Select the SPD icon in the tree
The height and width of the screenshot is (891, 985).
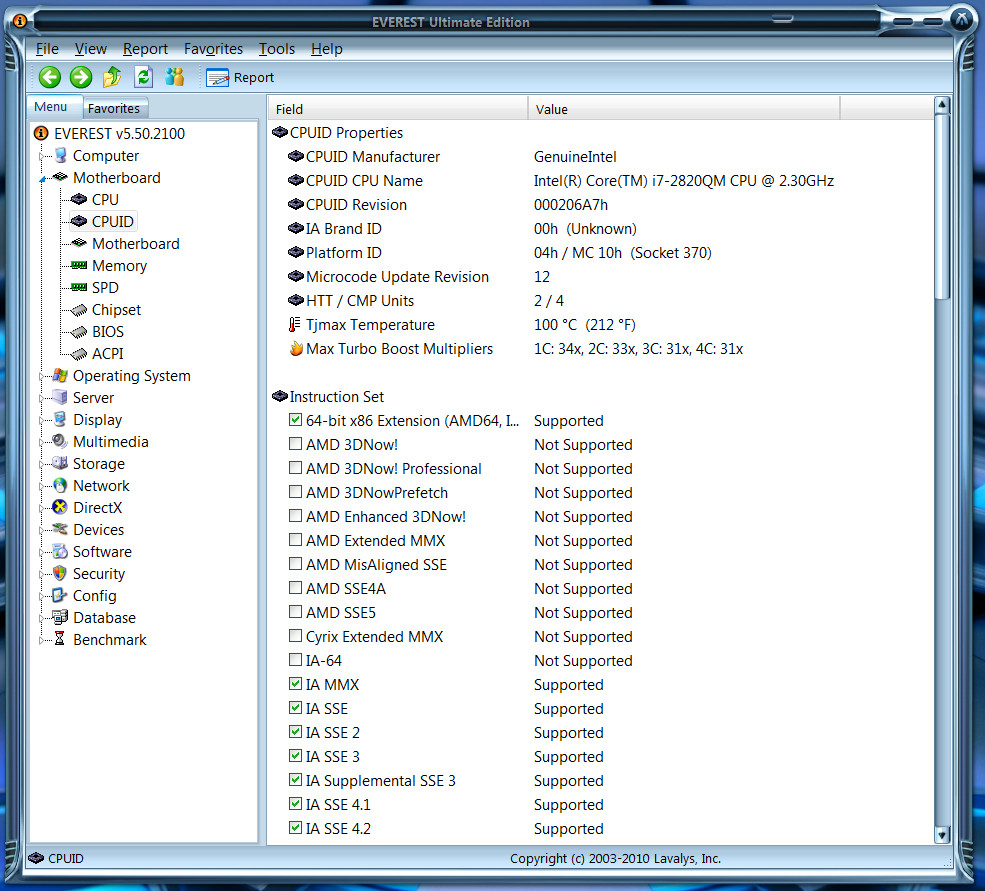(x=79, y=287)
